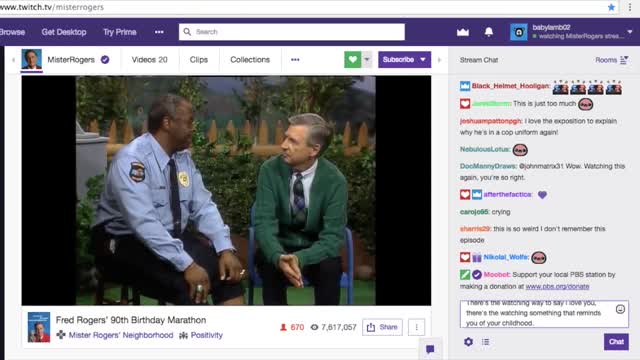
Task: Switch to the Videos 20 tab
Action: point(149,60)
